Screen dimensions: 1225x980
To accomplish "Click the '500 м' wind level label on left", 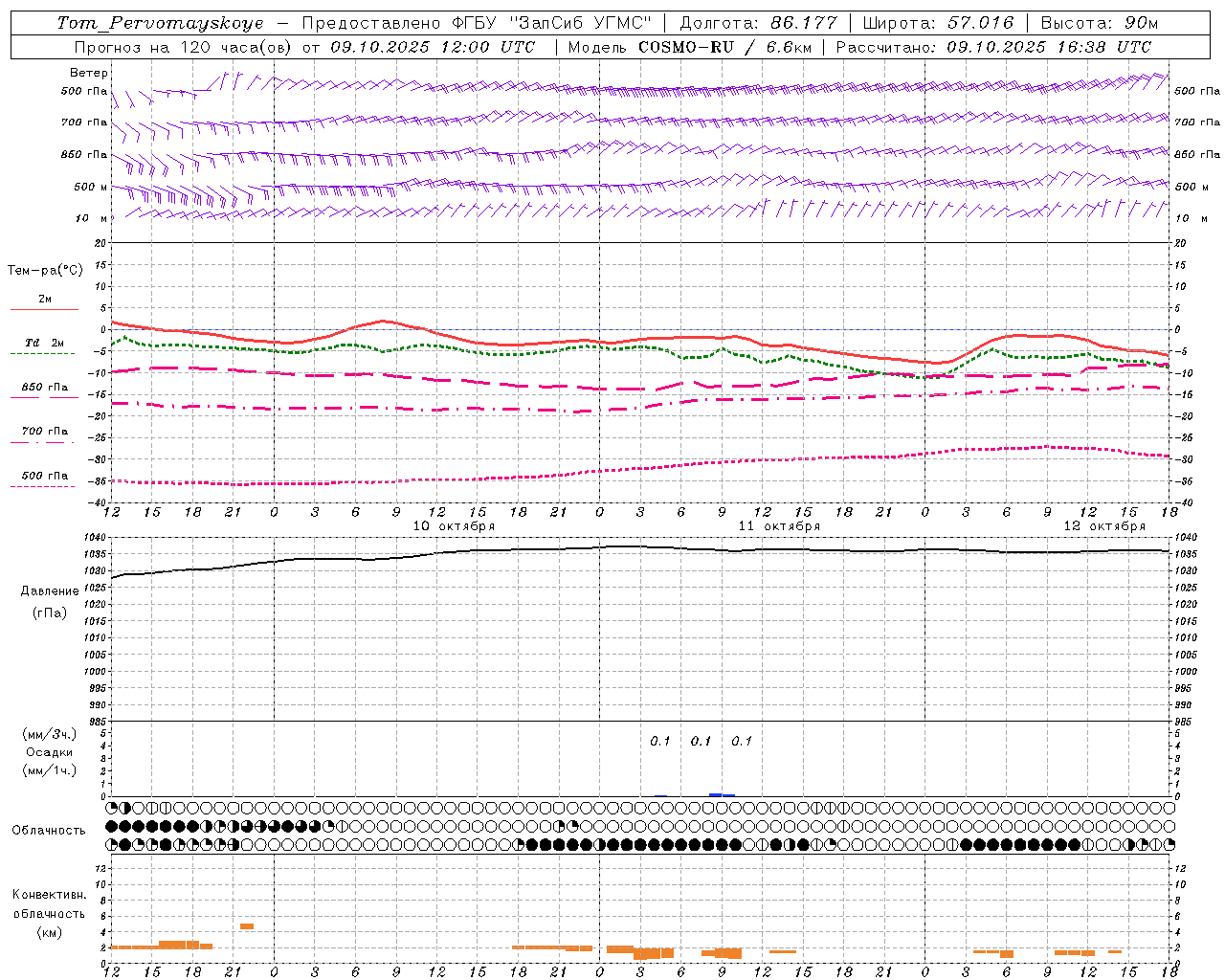I will tap(91, 188).
